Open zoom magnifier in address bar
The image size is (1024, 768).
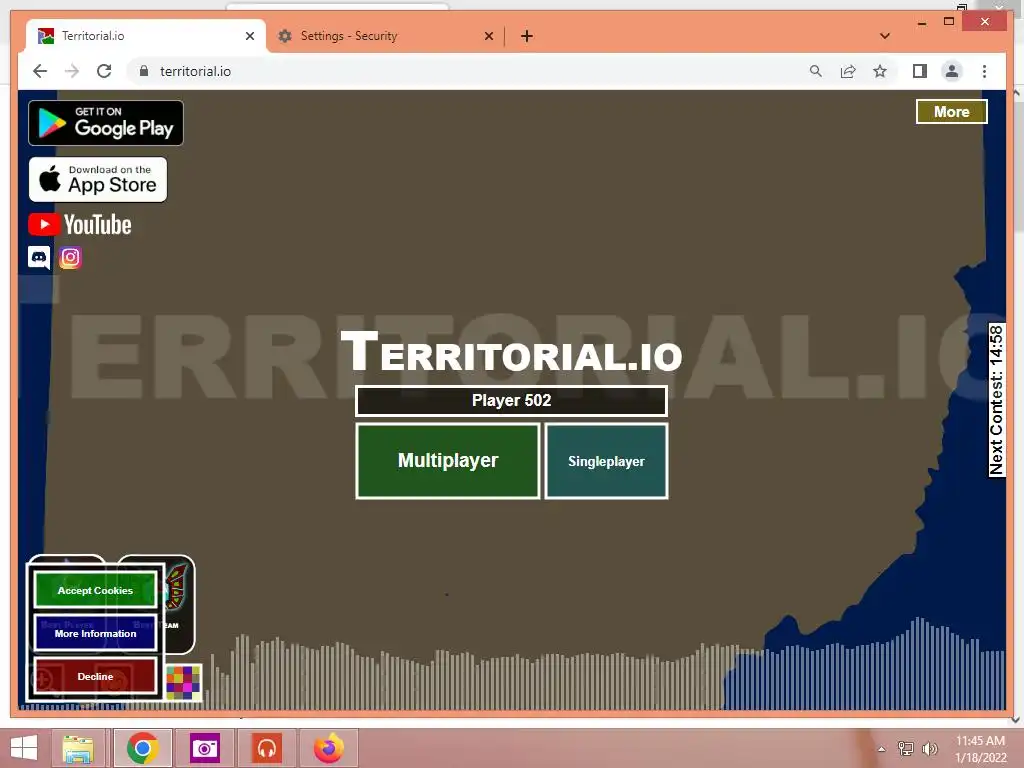click(x=816, y=71)
